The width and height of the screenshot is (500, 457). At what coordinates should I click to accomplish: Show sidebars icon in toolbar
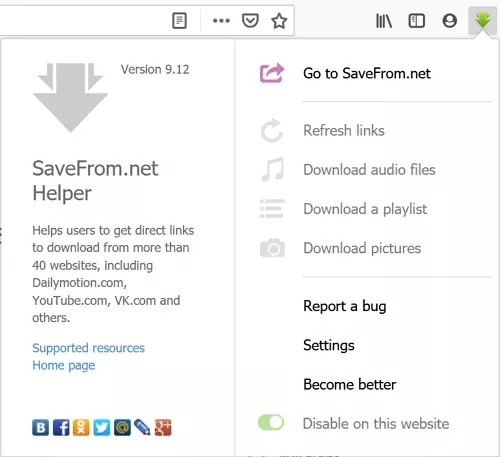[x=417, y=21]
